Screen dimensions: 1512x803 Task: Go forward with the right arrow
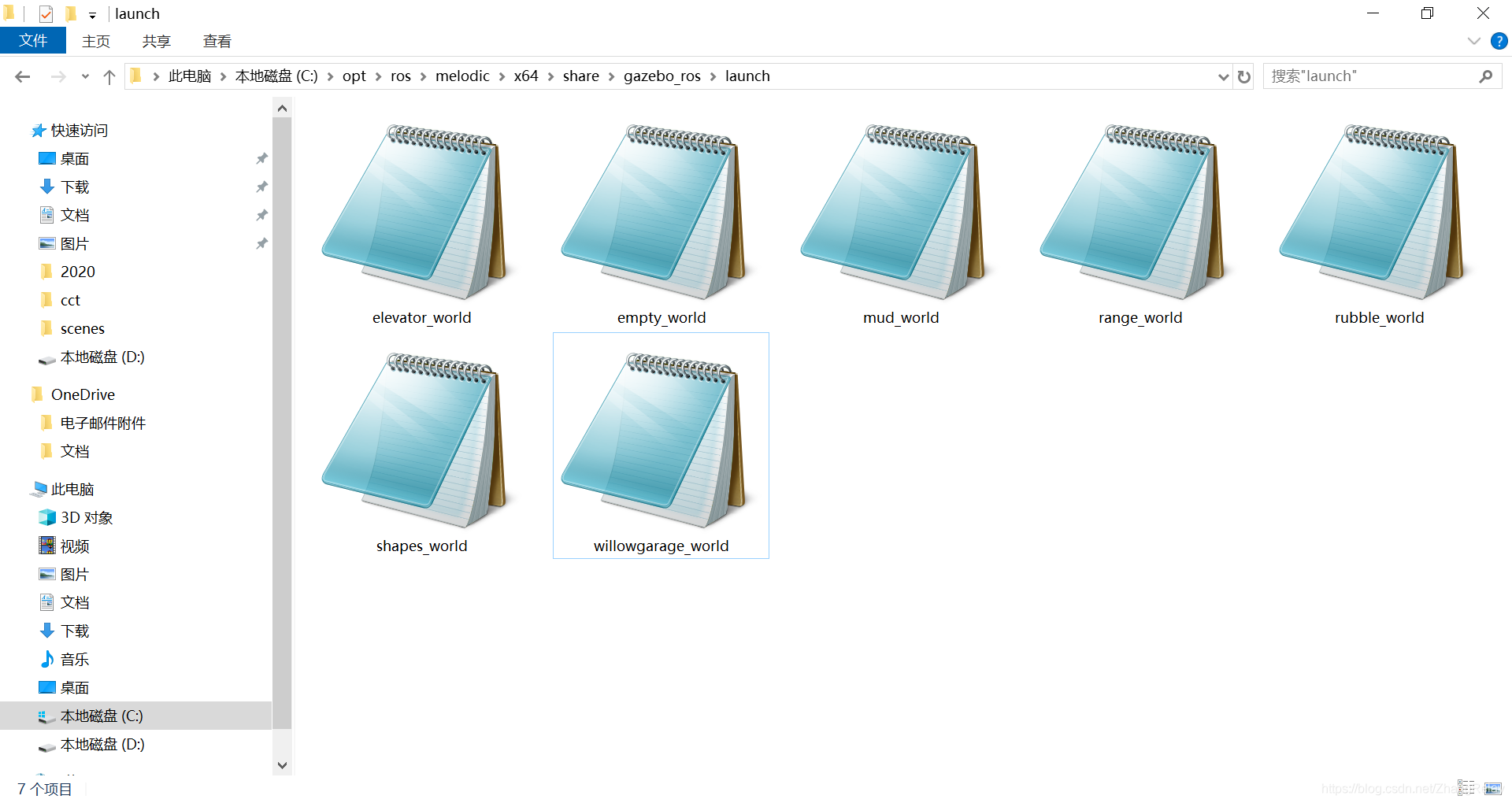[x=57, y=76]
